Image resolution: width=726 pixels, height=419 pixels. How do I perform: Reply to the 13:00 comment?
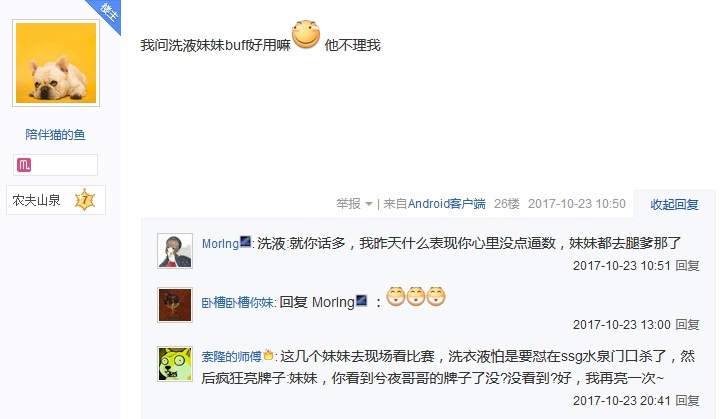click(x=687, y=325)
